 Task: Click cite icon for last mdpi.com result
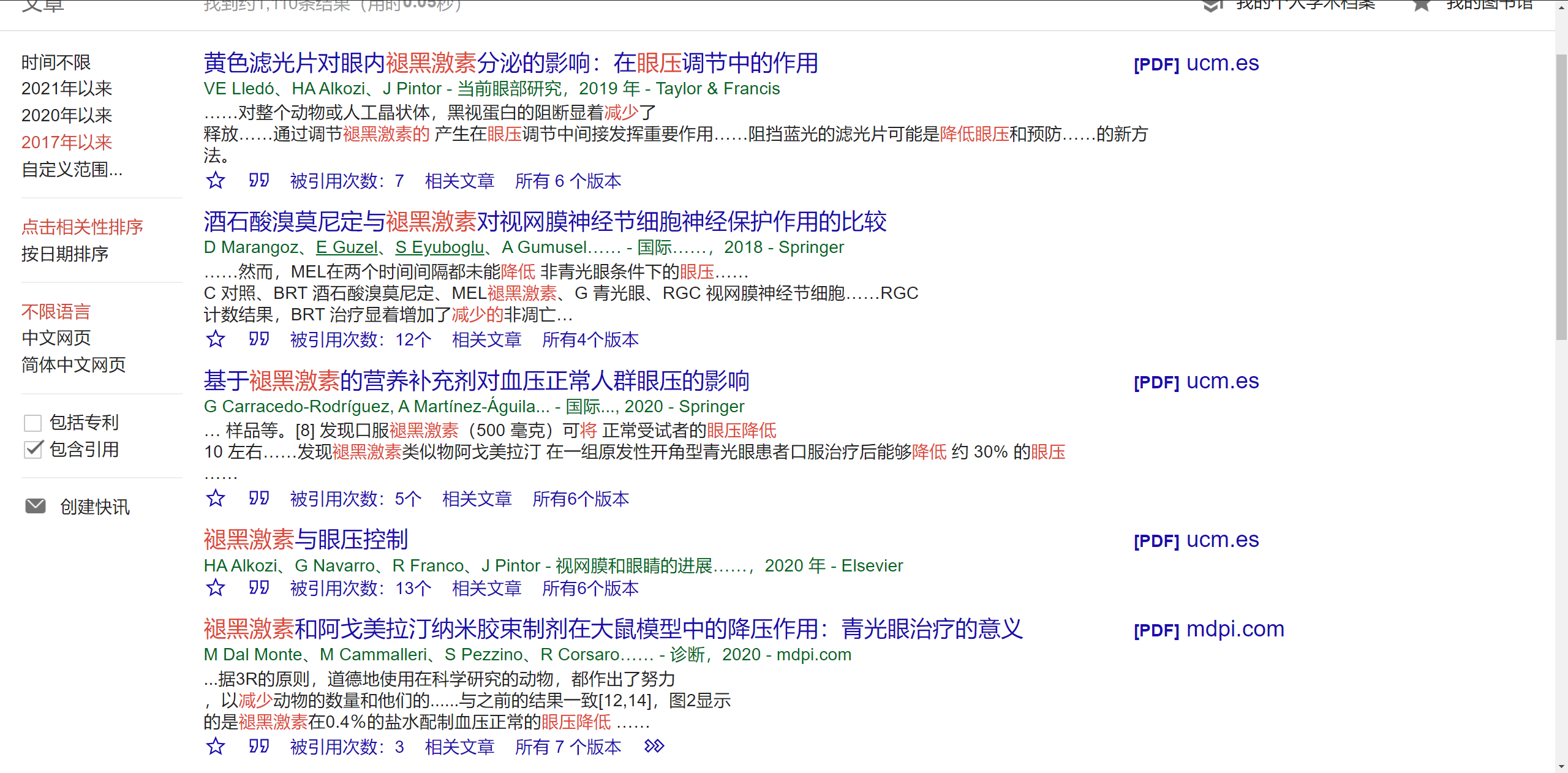click(258, 746)
